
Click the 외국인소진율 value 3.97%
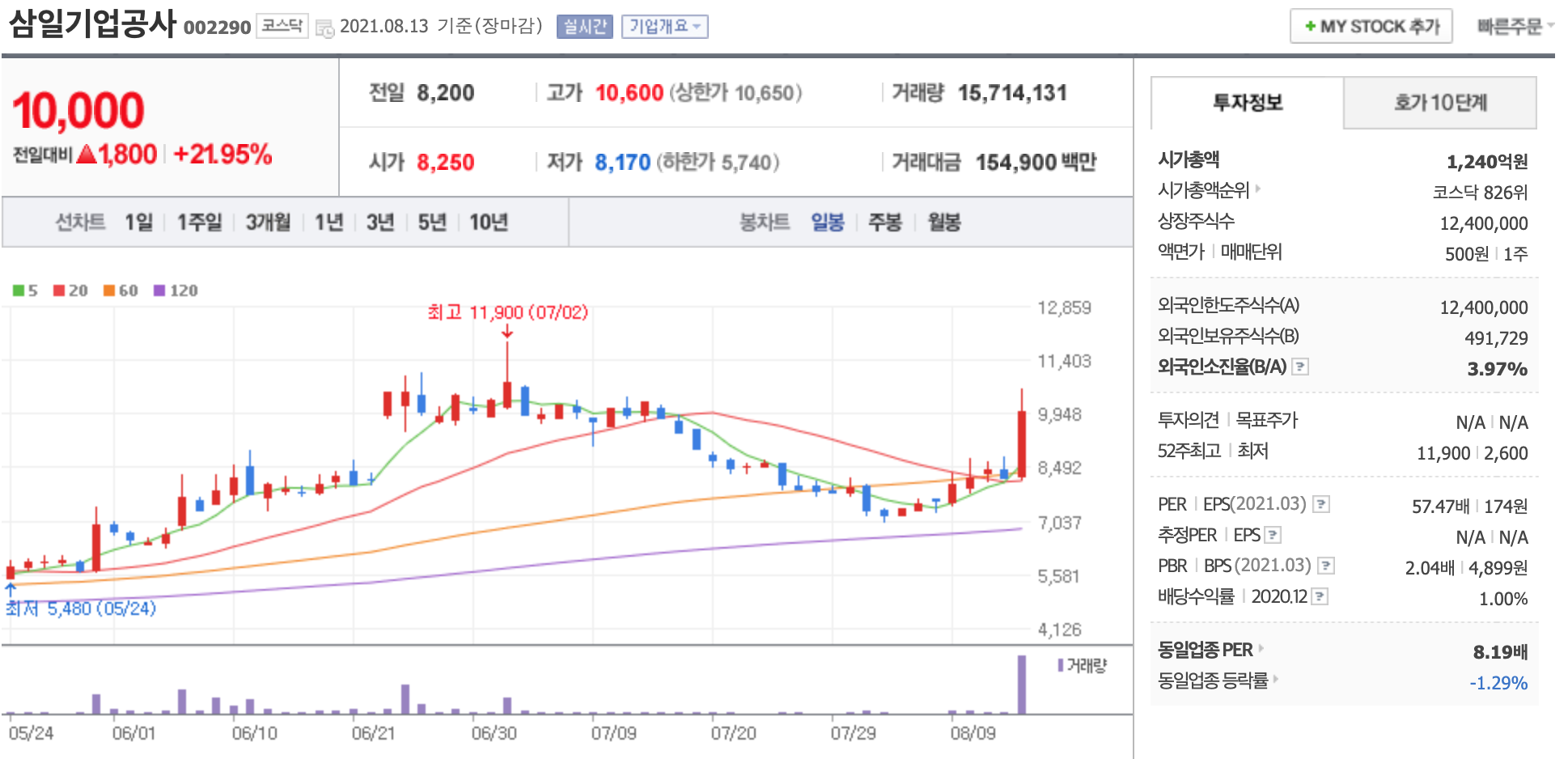[x=1497, y=369]
